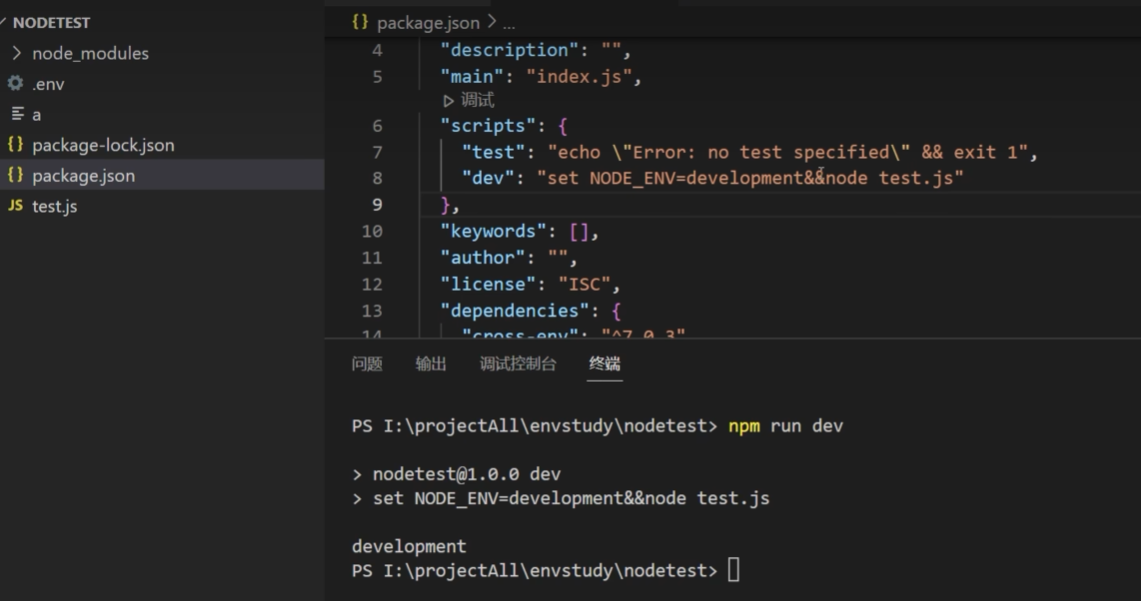
Task: Click the "dev" script key
Action: [488, 178]
